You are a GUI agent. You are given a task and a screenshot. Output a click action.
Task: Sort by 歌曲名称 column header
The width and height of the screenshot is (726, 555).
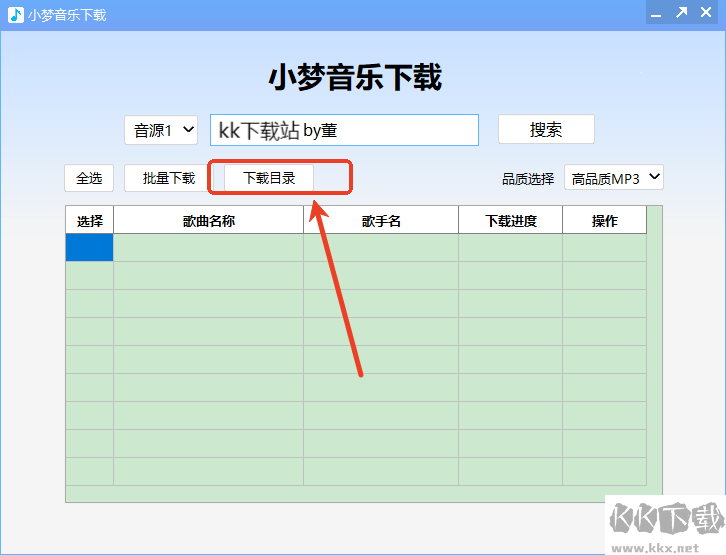click(x=208, y=220)
